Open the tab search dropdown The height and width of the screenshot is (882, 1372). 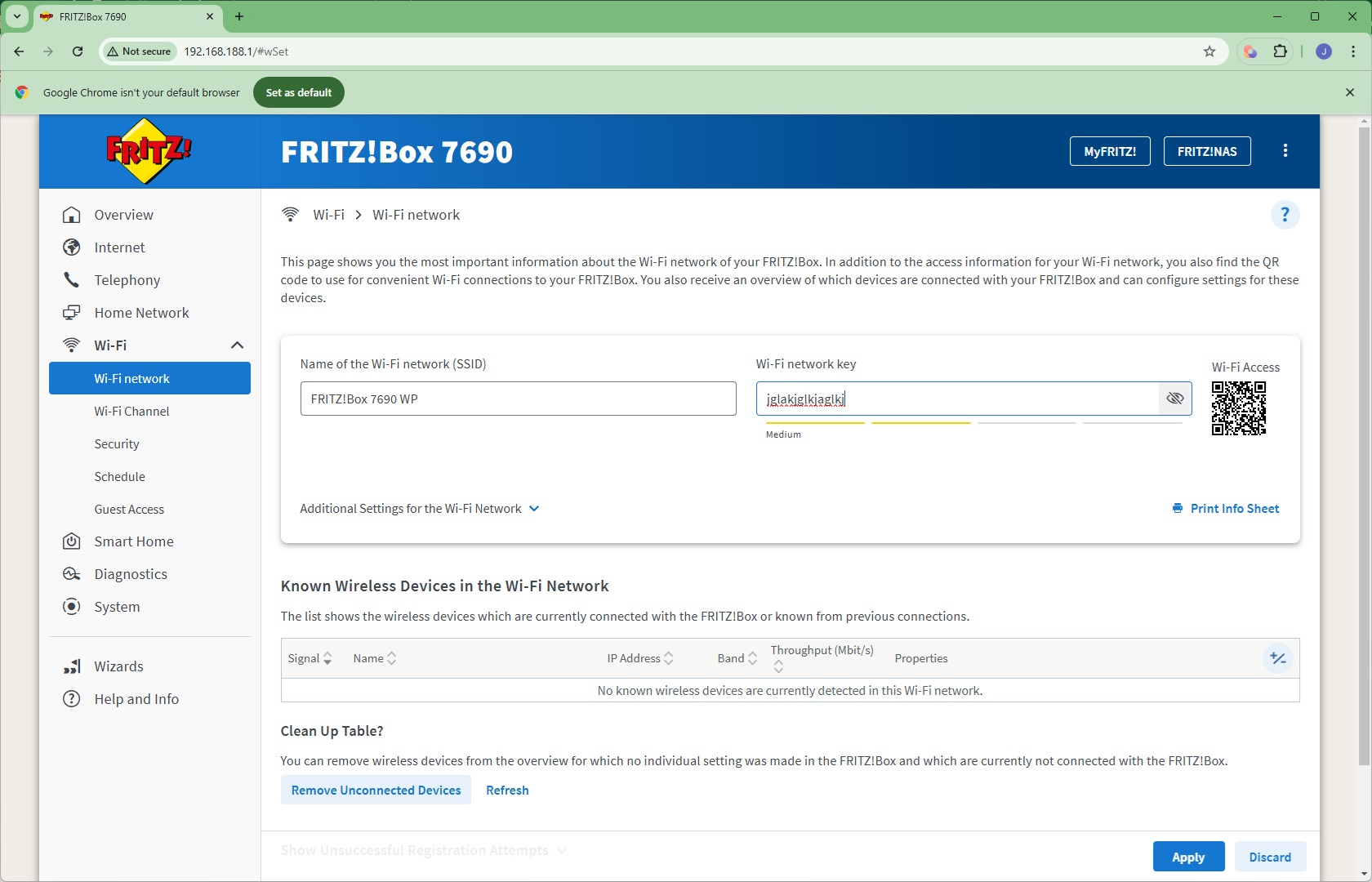[17, 16]
